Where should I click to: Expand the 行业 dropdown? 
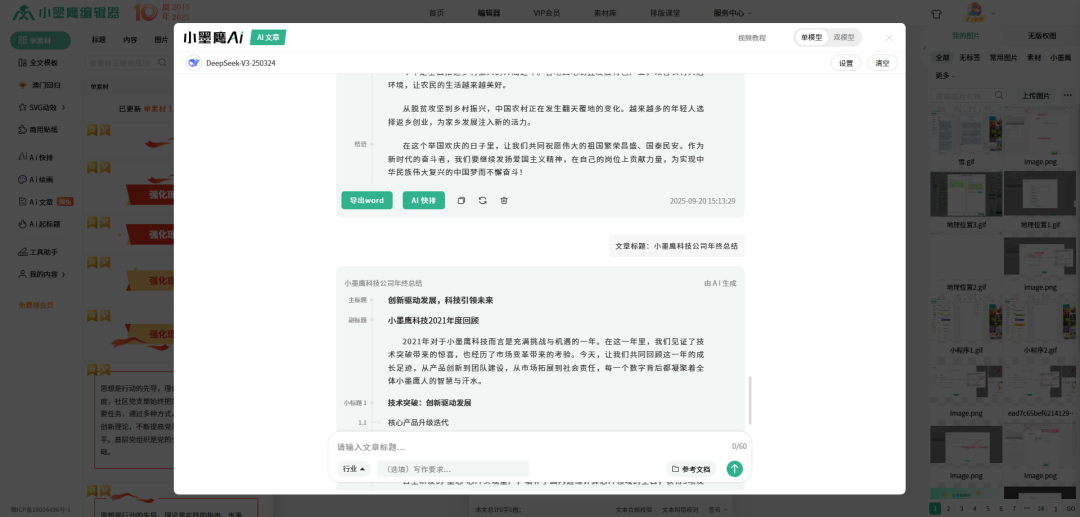pos(353,469)
